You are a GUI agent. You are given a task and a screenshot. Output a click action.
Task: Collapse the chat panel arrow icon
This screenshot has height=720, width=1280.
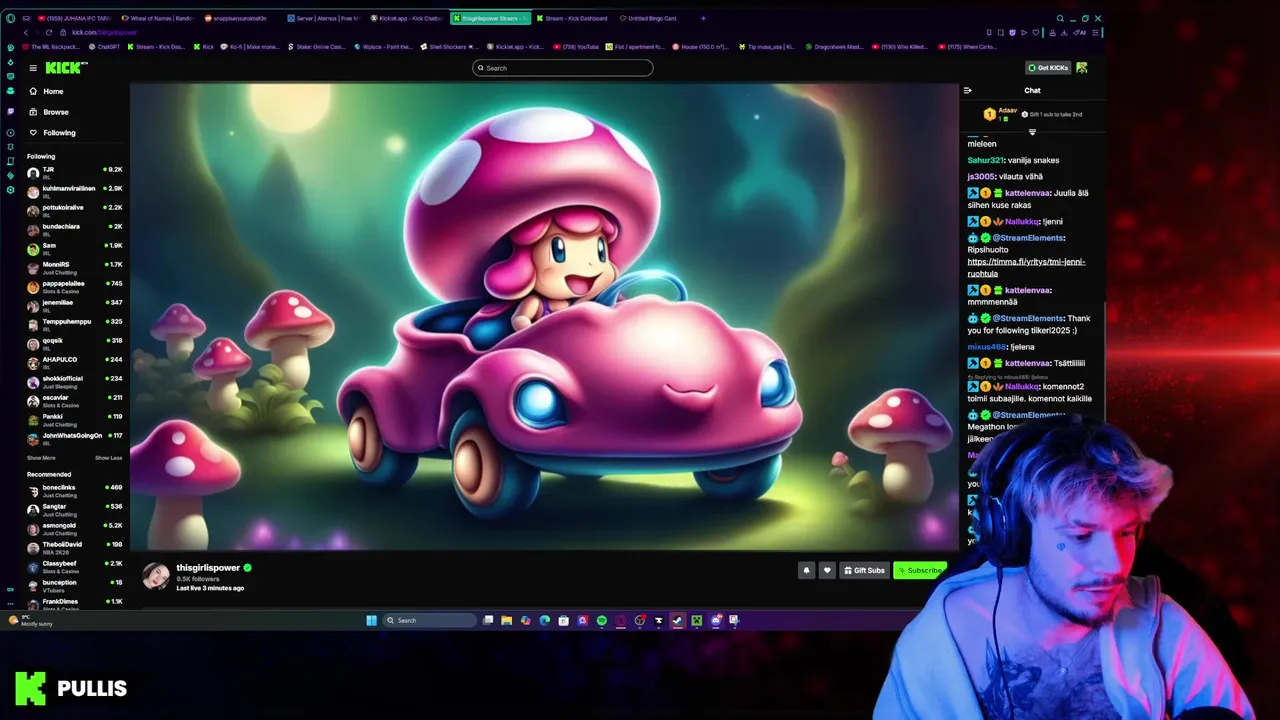tap(967, 90)
